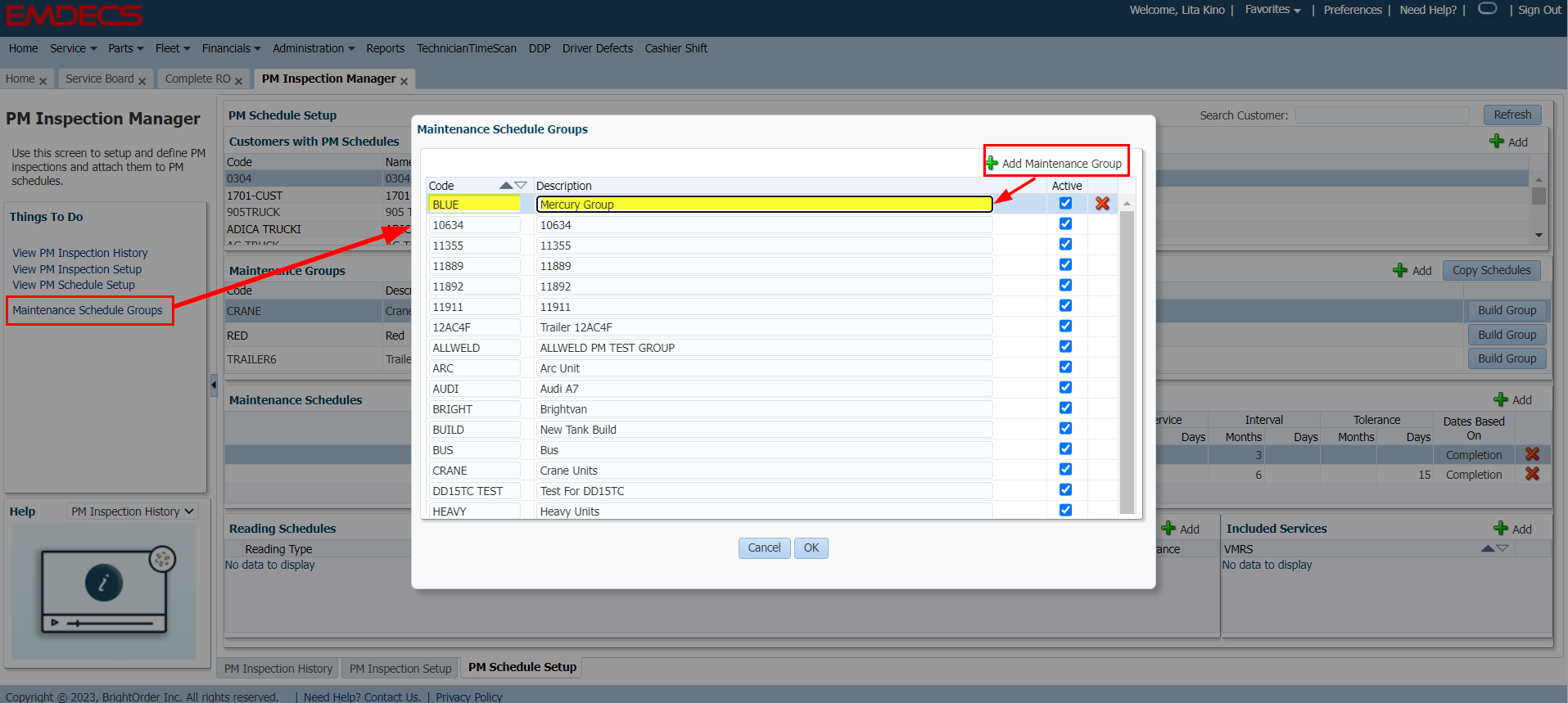The width and height of the screenshot is (1568, 703).
Task: Toggle Active checkbox for CRANE group
Action: [x=1065, y=469]
